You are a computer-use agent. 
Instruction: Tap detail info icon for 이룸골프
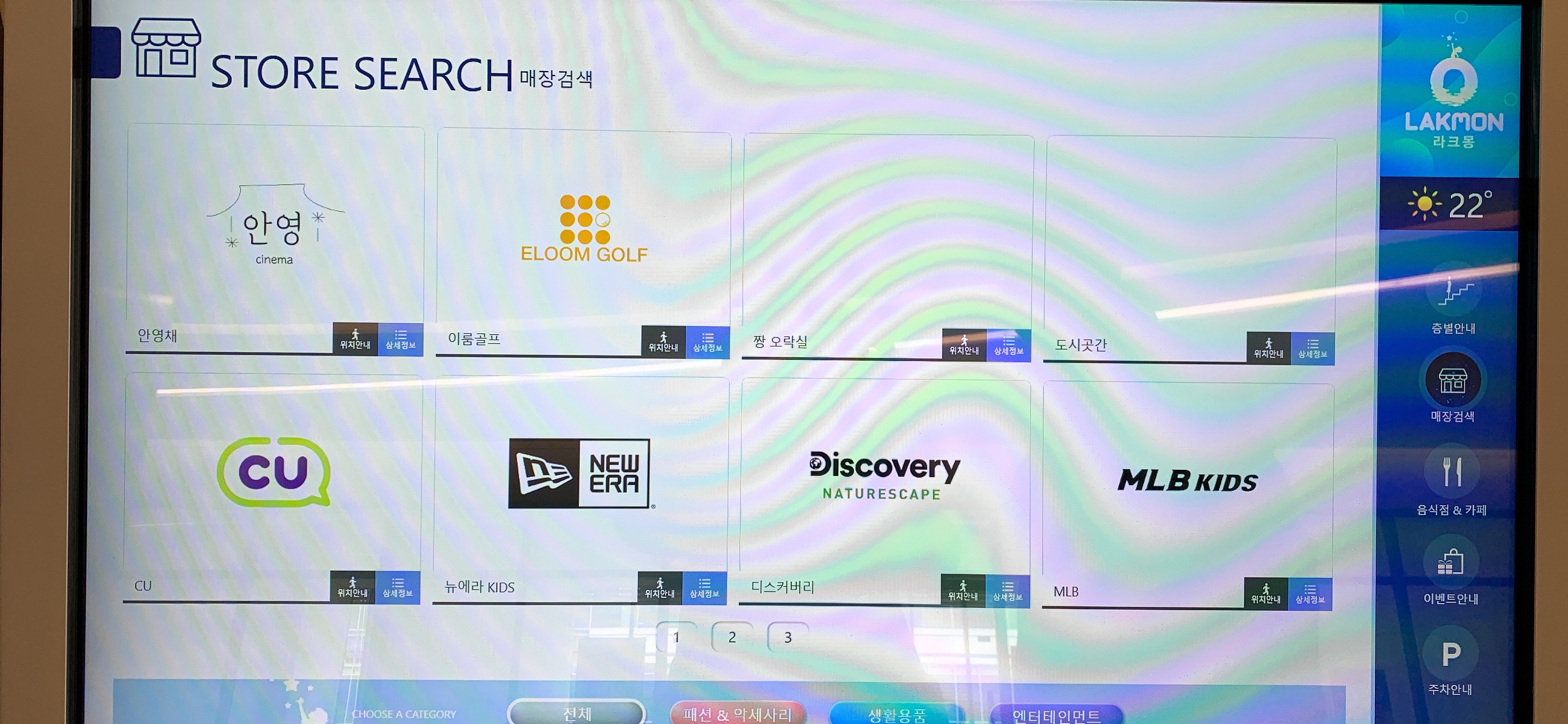[x=707, y=342]
